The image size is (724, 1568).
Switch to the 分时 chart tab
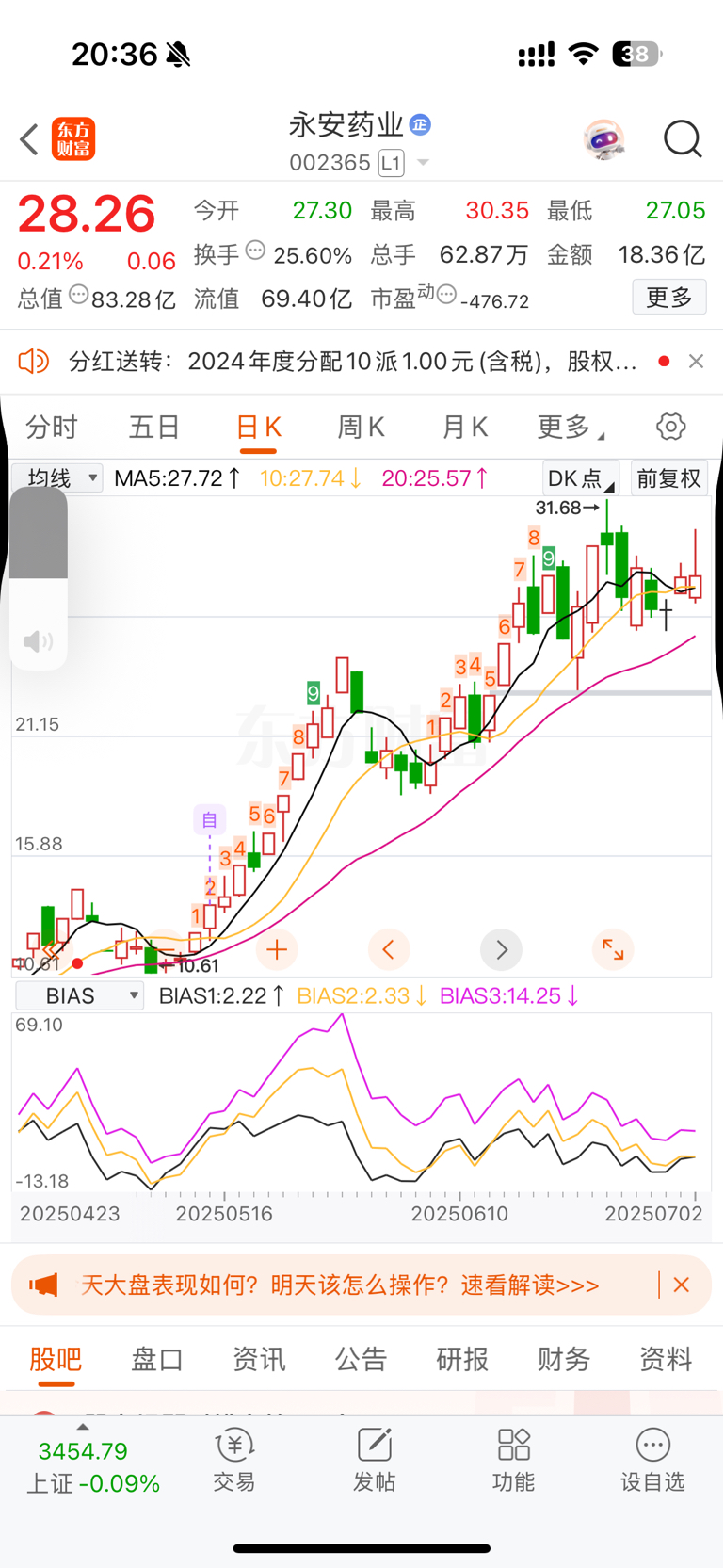pos(51,428)
